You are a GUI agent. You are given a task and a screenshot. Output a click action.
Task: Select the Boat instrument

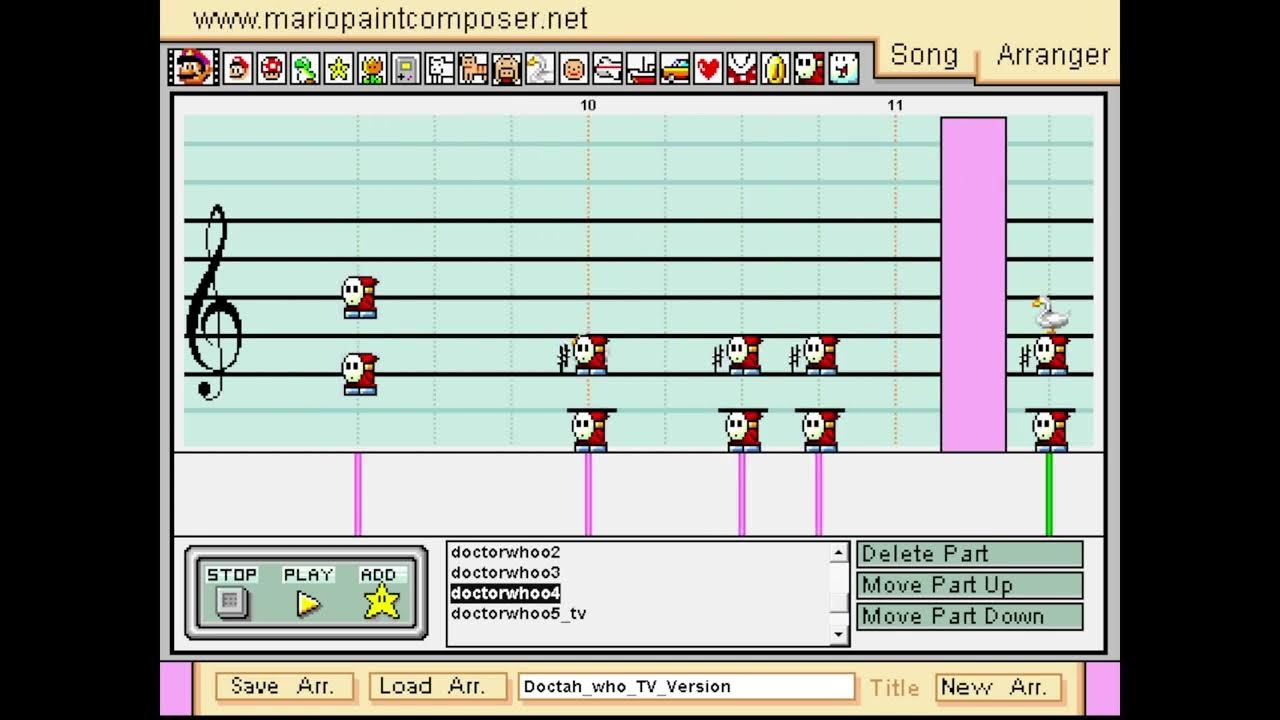pos(641,69)
